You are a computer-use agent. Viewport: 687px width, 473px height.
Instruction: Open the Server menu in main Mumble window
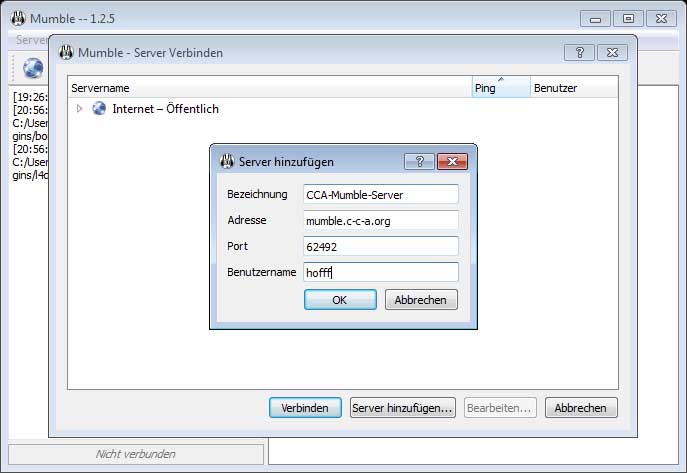(x=31, y=40)
